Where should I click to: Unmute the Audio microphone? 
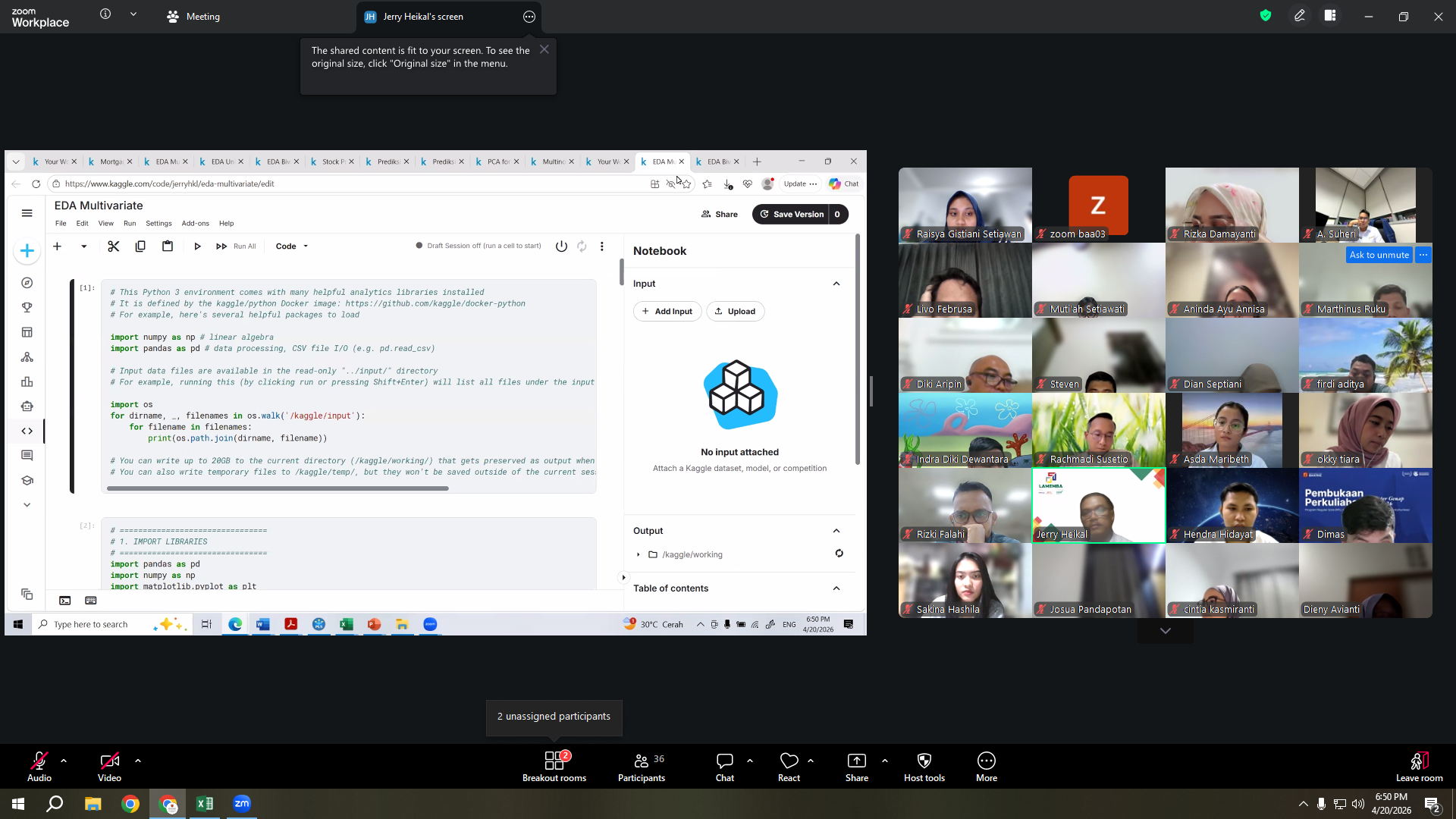click(39, 766)
